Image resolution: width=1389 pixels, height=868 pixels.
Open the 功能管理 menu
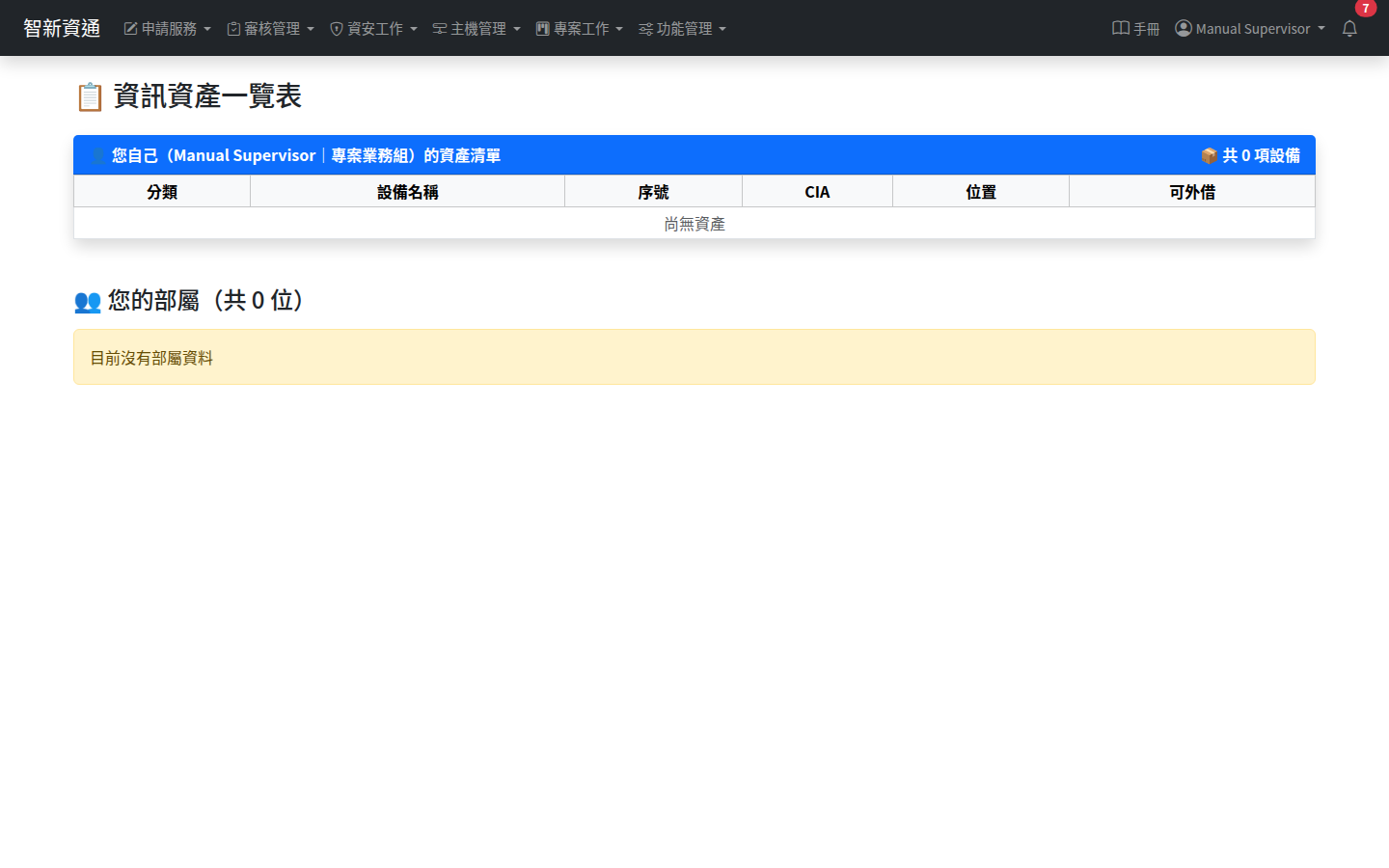click(x=683, y=29)
